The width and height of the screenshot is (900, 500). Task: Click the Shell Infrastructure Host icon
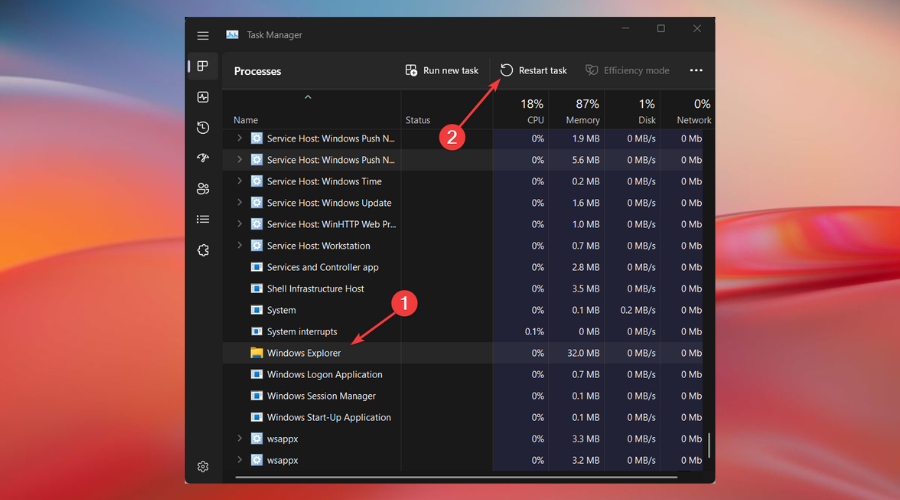[x=257, y=289]
